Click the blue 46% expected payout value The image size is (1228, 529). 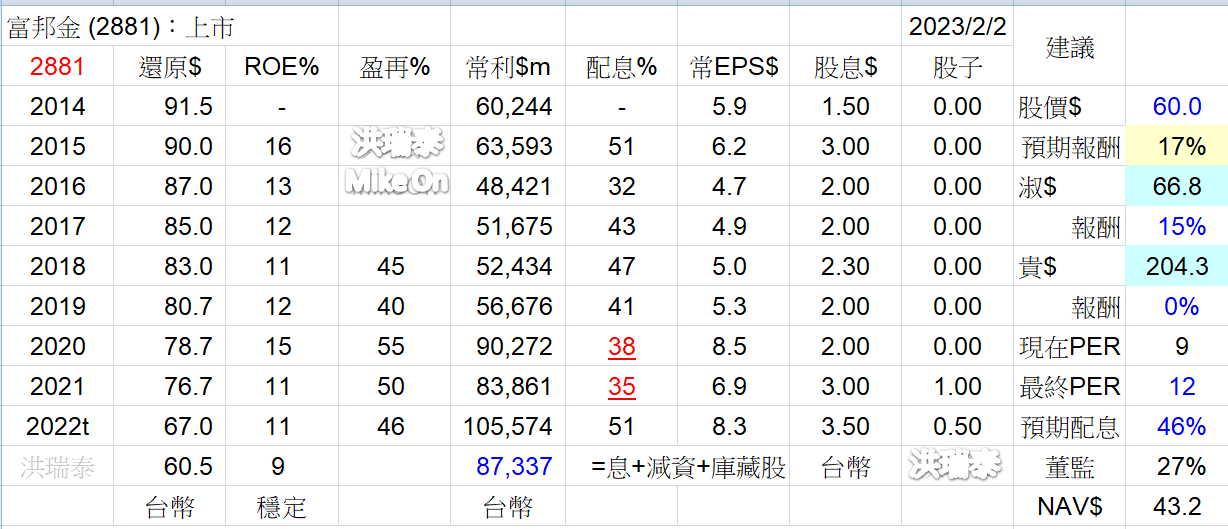pos(1182,427)
